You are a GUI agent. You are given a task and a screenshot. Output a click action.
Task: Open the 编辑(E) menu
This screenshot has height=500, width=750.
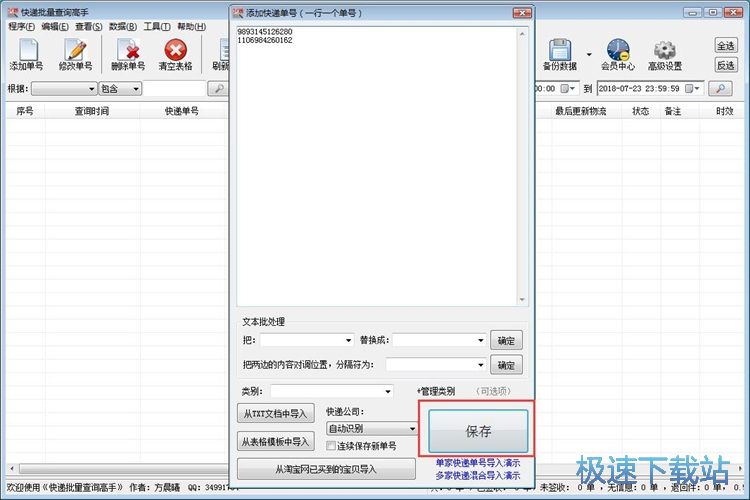55,27
